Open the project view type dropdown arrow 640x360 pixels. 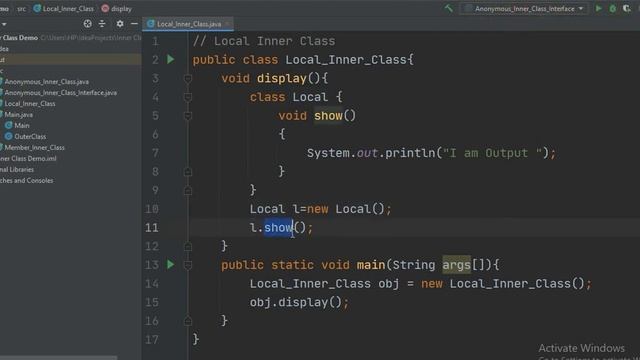coord(4,24)
